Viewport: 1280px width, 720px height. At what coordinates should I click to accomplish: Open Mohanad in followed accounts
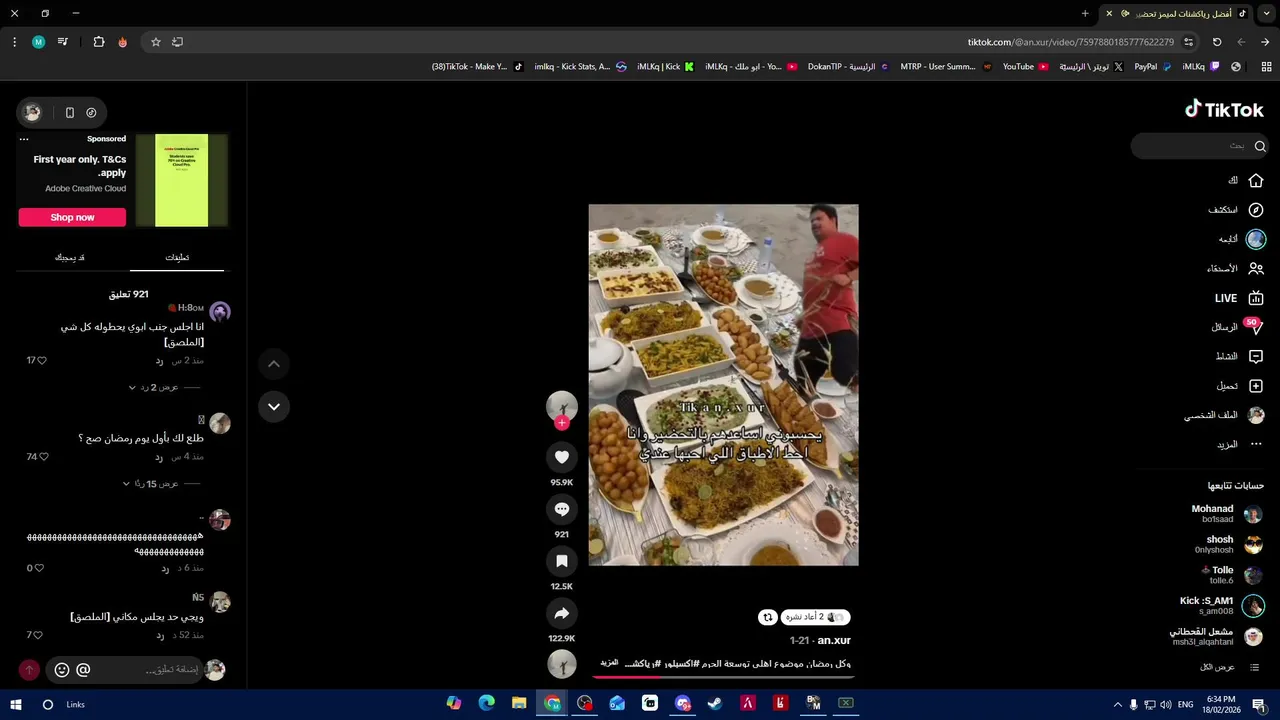[1226, 514]
